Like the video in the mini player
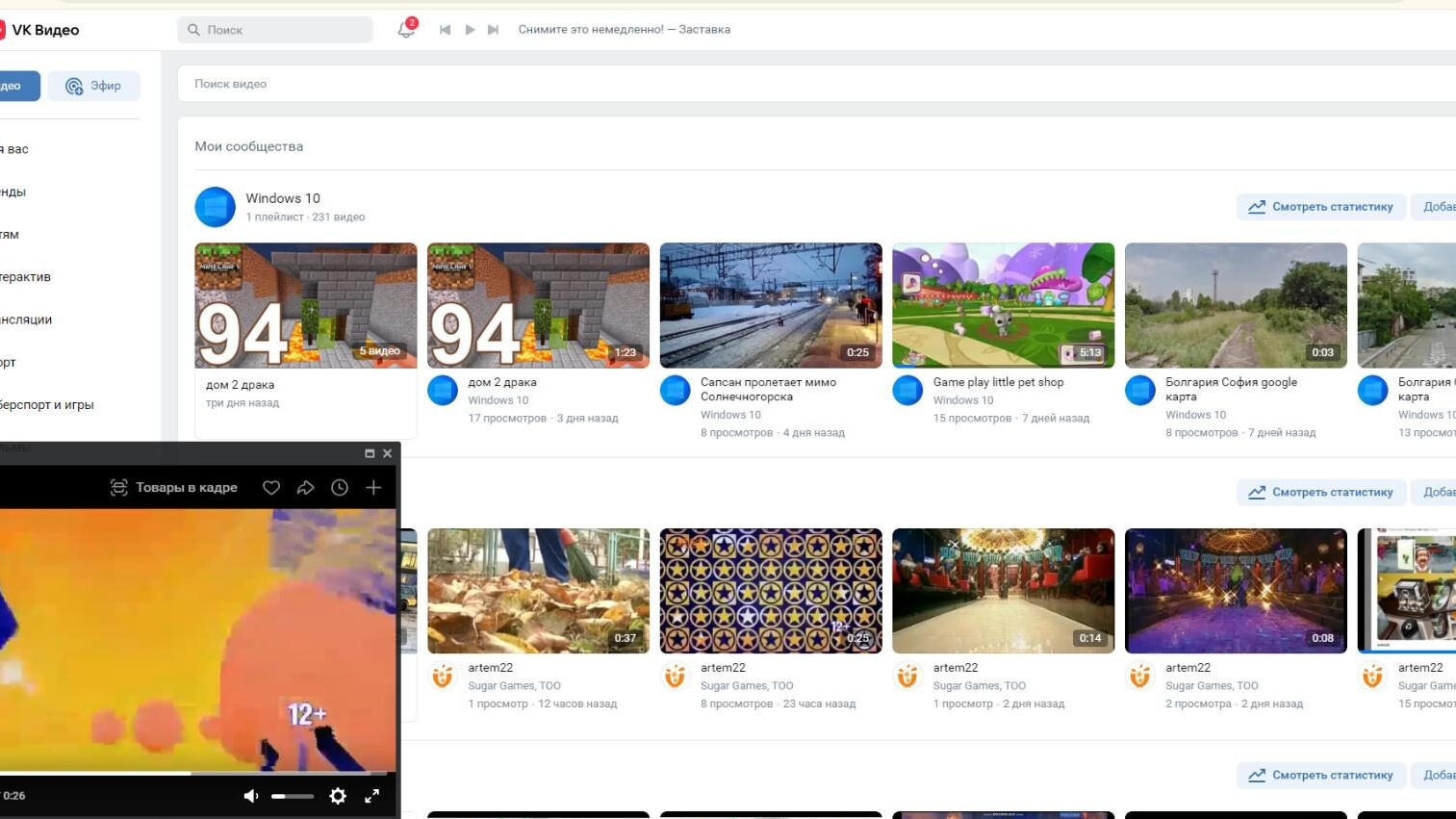 (x=271, y=488)
